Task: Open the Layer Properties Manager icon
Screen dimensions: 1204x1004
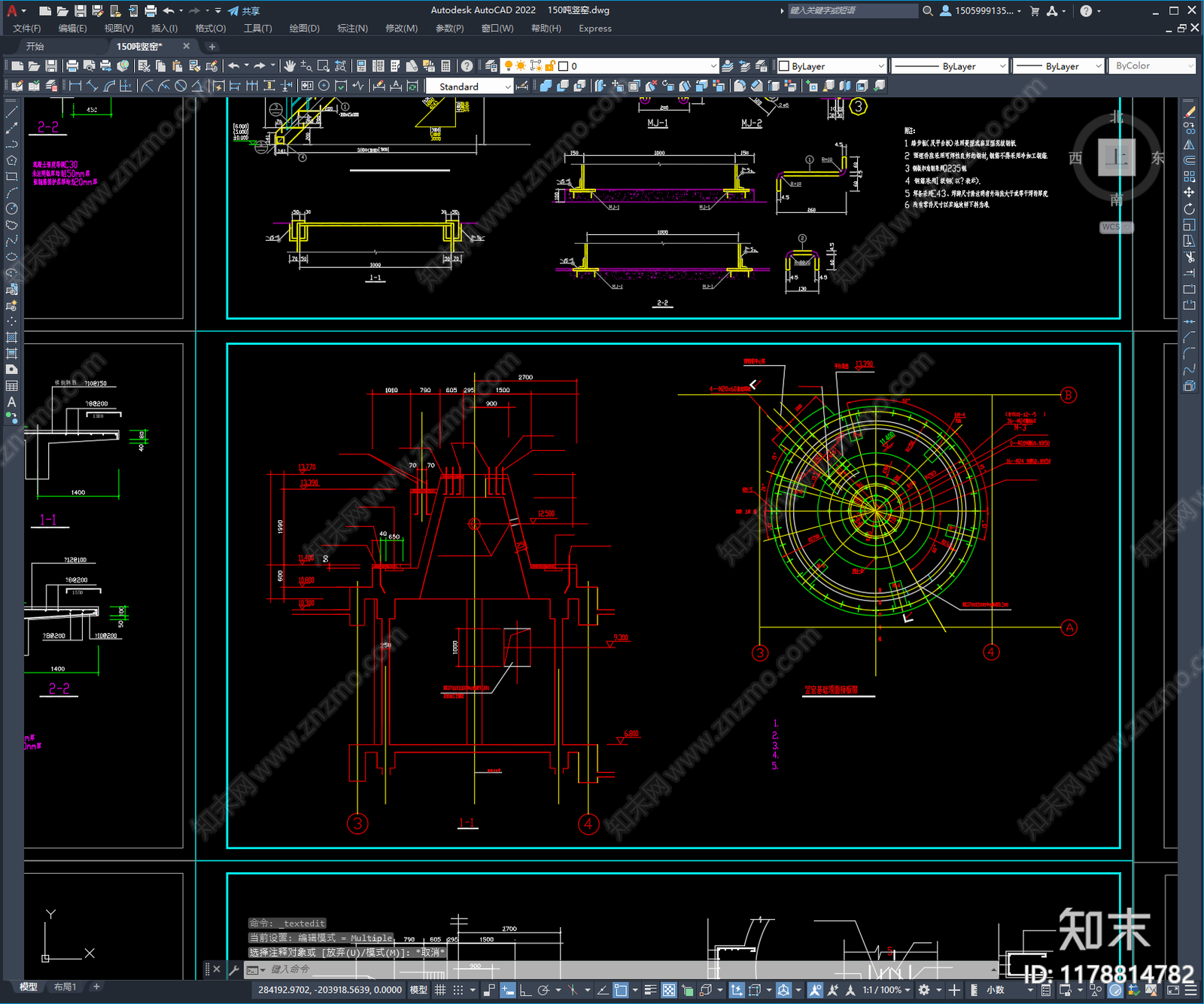Action: click(491, 66)
